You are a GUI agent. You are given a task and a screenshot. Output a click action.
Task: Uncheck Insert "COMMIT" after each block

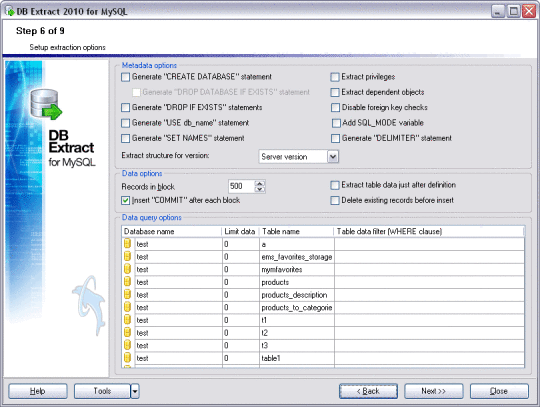point(125,200)
